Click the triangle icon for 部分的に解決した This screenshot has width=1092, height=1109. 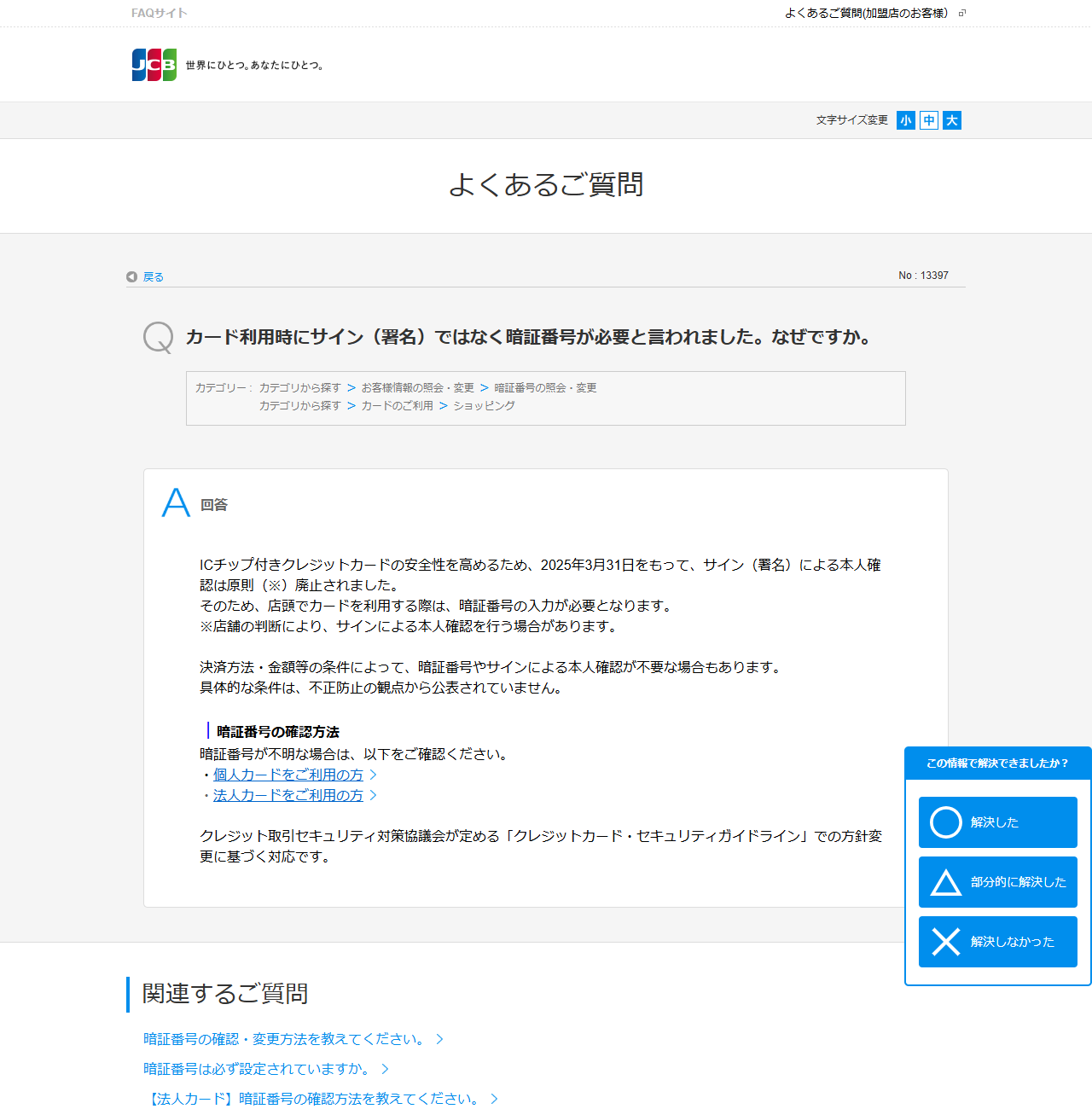tap(946, 882)
